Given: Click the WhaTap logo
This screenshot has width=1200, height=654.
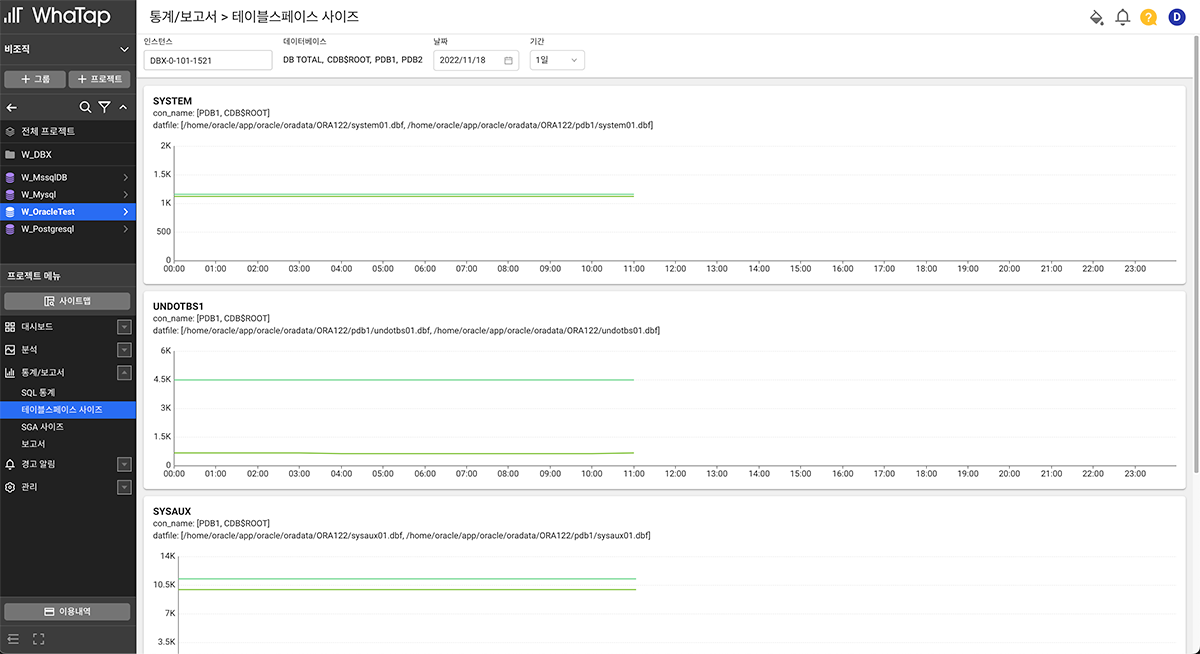Looking at the screenshot, I should tap(59, 17).
